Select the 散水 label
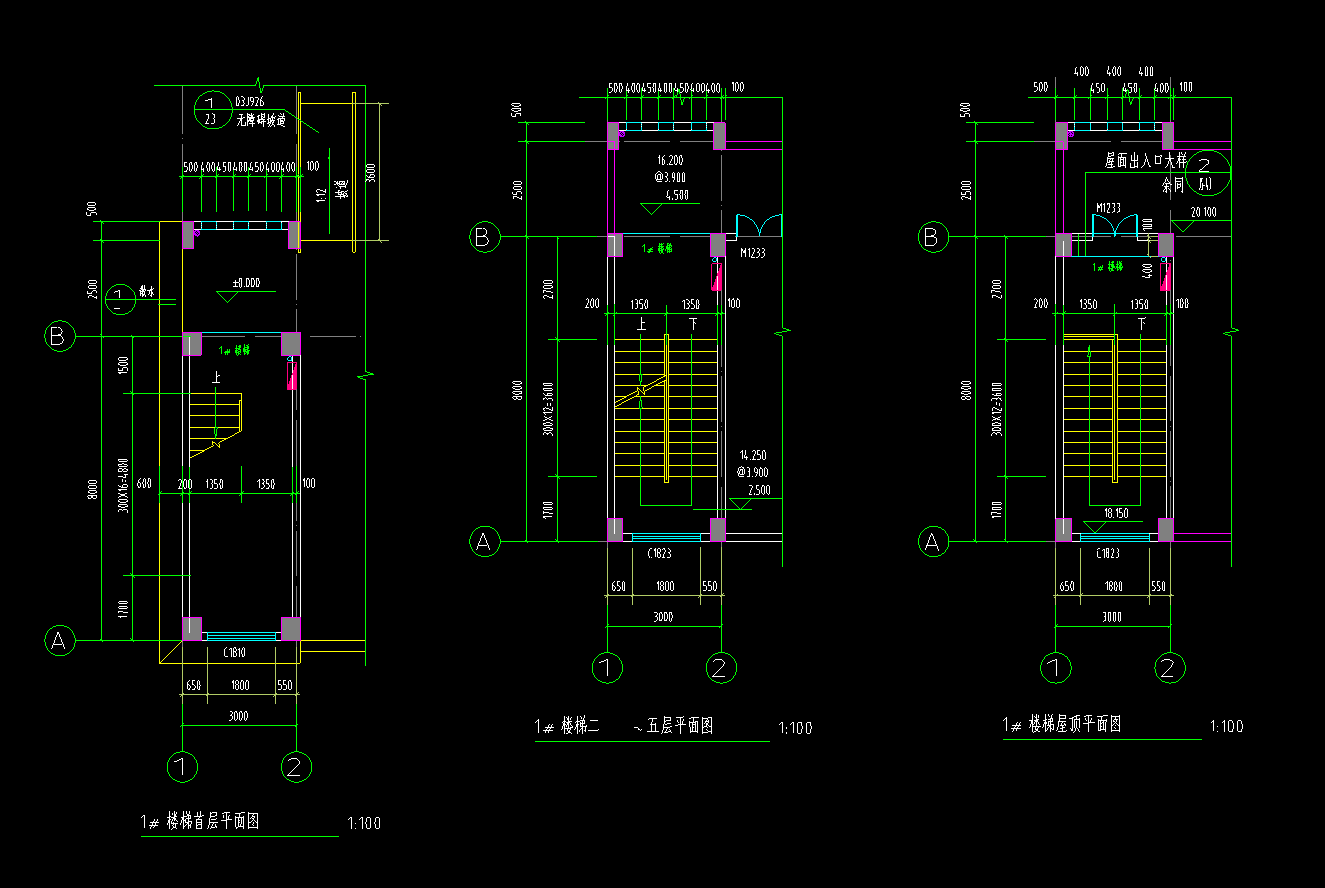Screen dimensions: 1325x888 point(147,293)
